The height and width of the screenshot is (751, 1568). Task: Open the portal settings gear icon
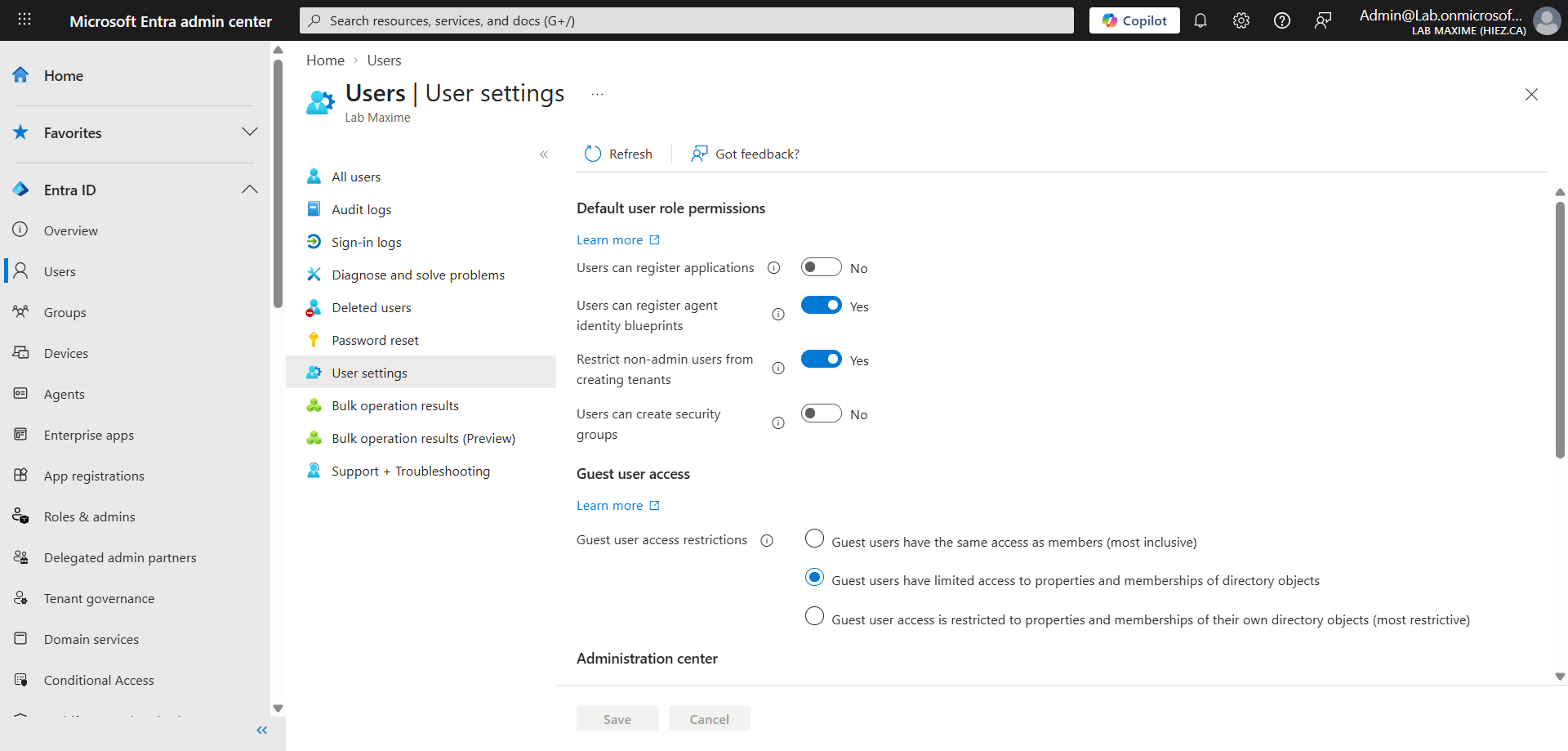[1241, 20]
